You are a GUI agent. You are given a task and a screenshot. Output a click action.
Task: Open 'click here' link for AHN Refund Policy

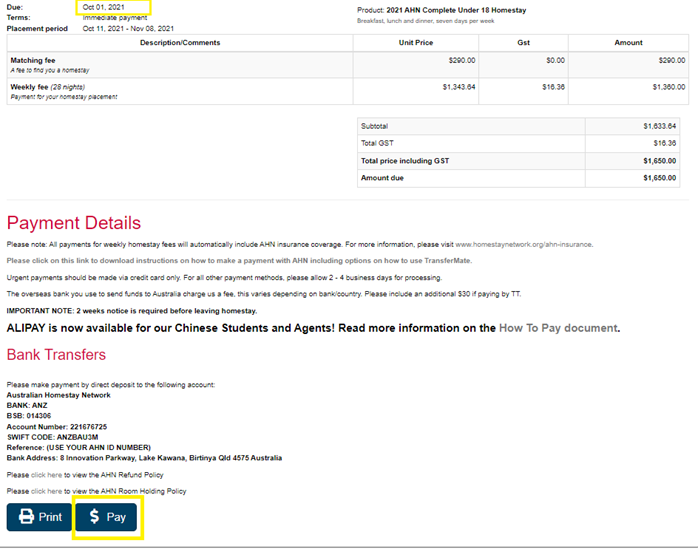pos(46,475)
